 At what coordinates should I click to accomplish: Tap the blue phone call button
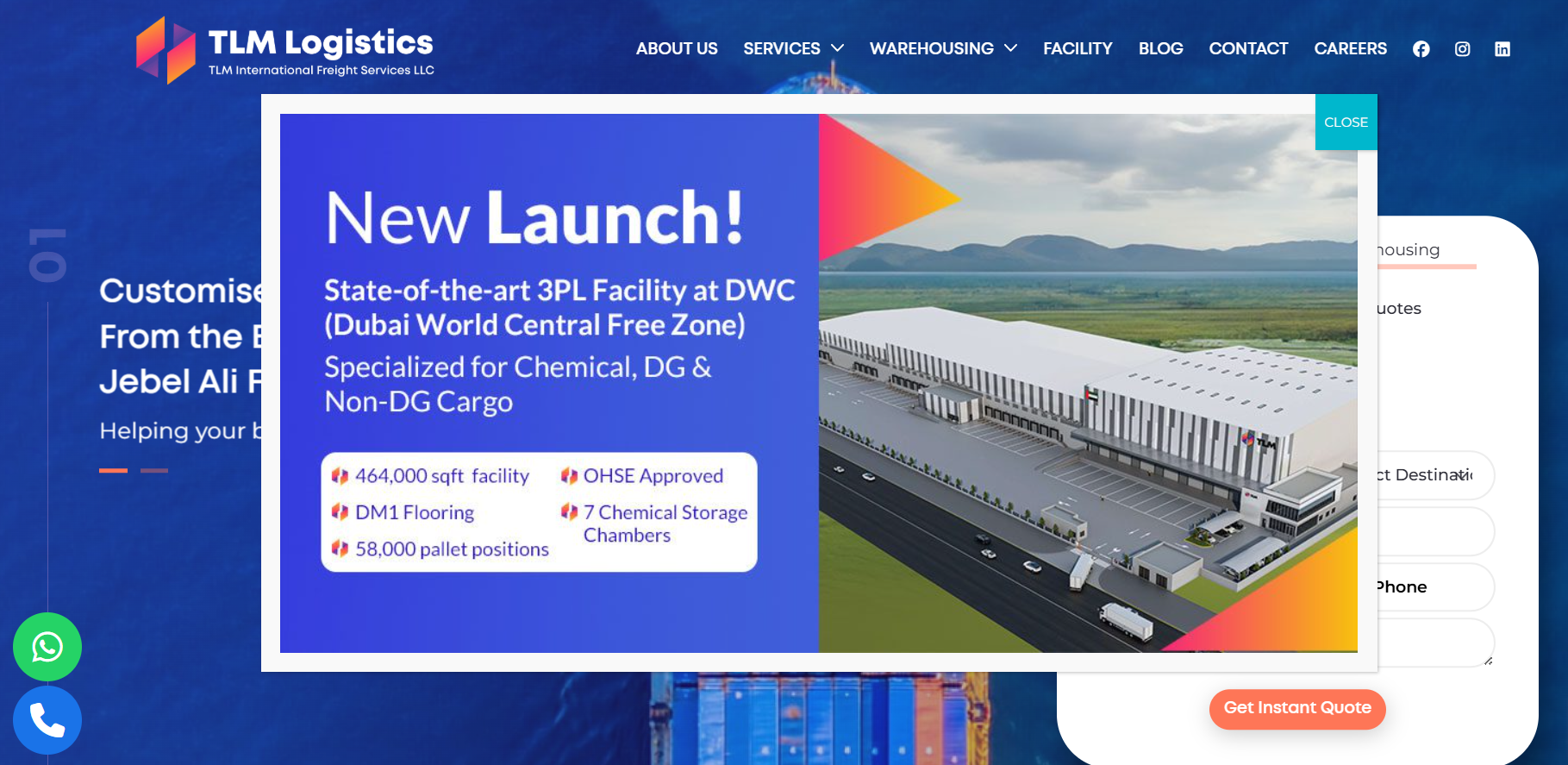click(47, 720)
